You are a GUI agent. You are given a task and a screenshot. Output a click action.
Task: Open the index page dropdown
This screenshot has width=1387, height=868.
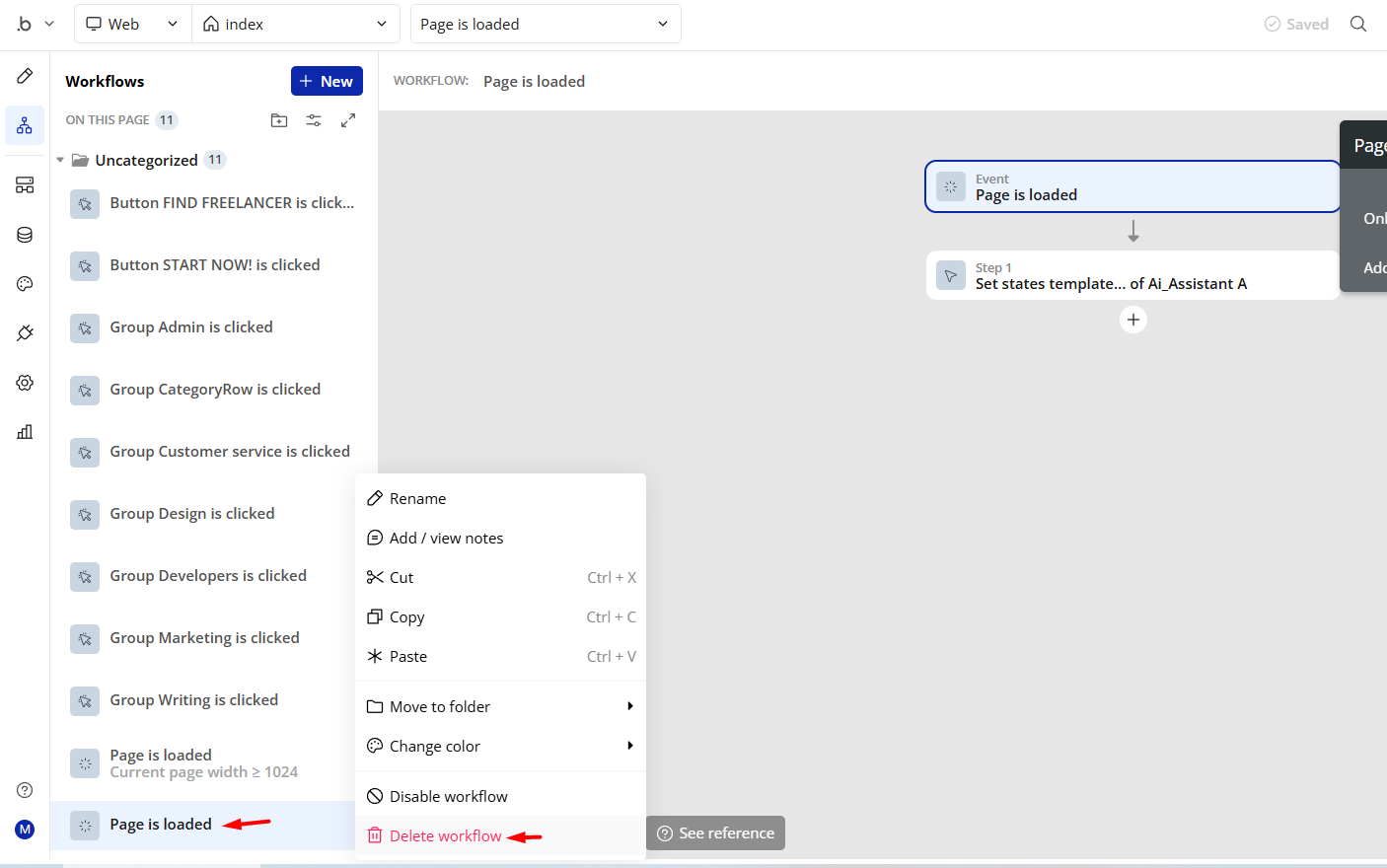pyautogui.click(x=295, y=24)
